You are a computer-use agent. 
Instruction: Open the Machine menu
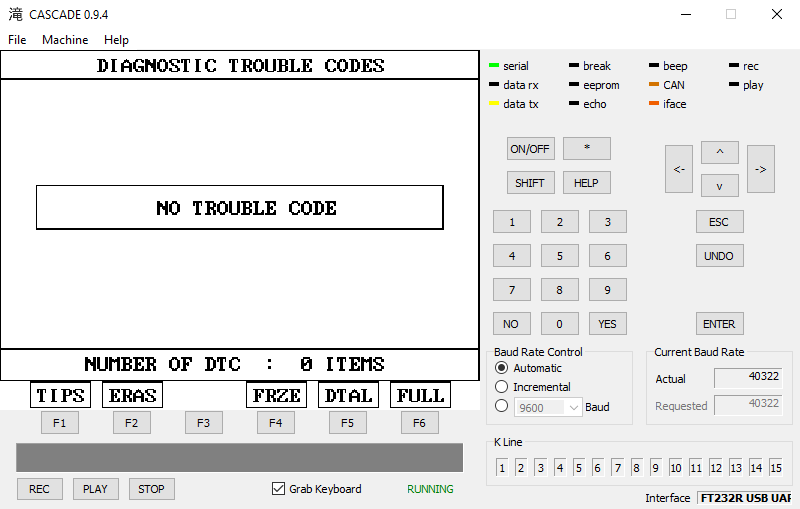click(x=65, y=40)
